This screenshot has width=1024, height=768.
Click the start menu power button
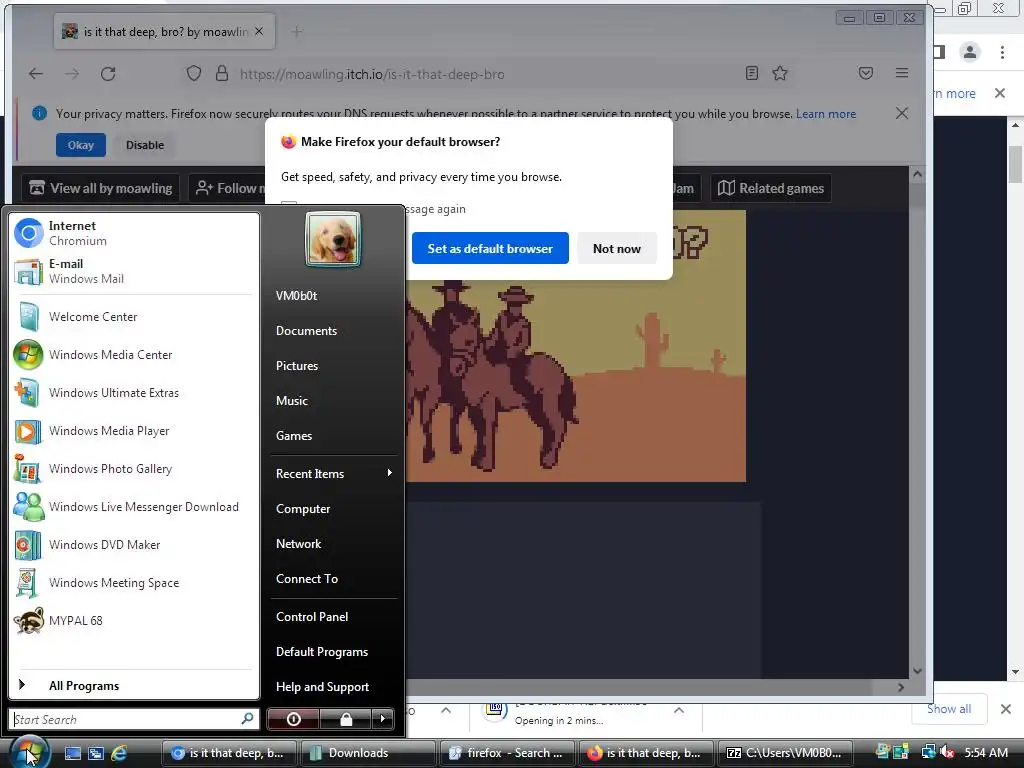[293, 719]
